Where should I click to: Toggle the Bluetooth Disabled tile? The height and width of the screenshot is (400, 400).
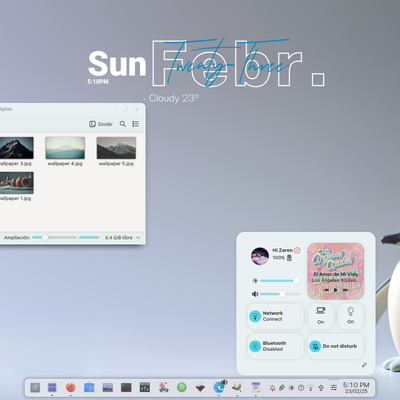[x=276, y=346]
